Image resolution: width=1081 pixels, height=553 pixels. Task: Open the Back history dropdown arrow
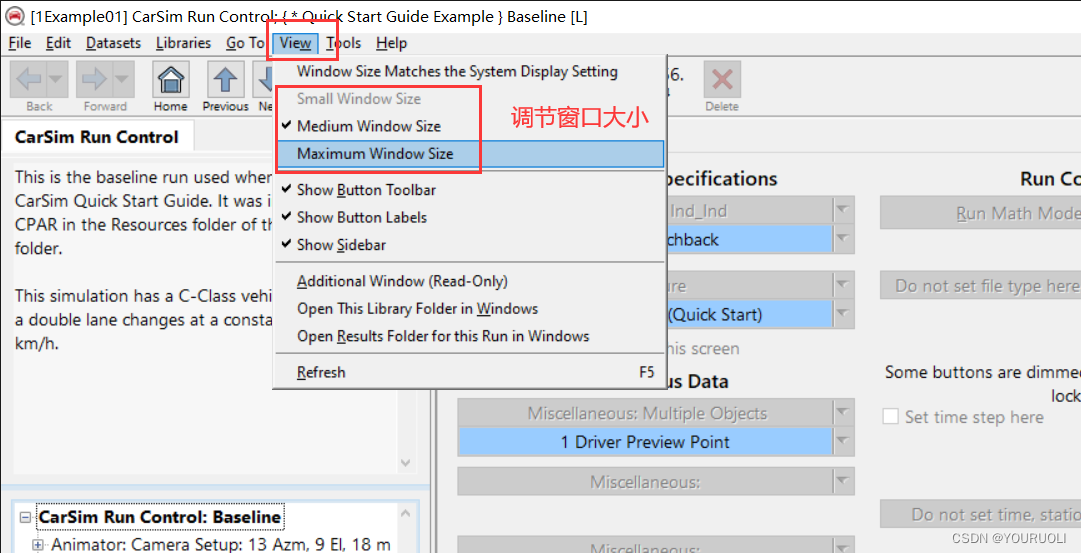(x=57, y=79)
